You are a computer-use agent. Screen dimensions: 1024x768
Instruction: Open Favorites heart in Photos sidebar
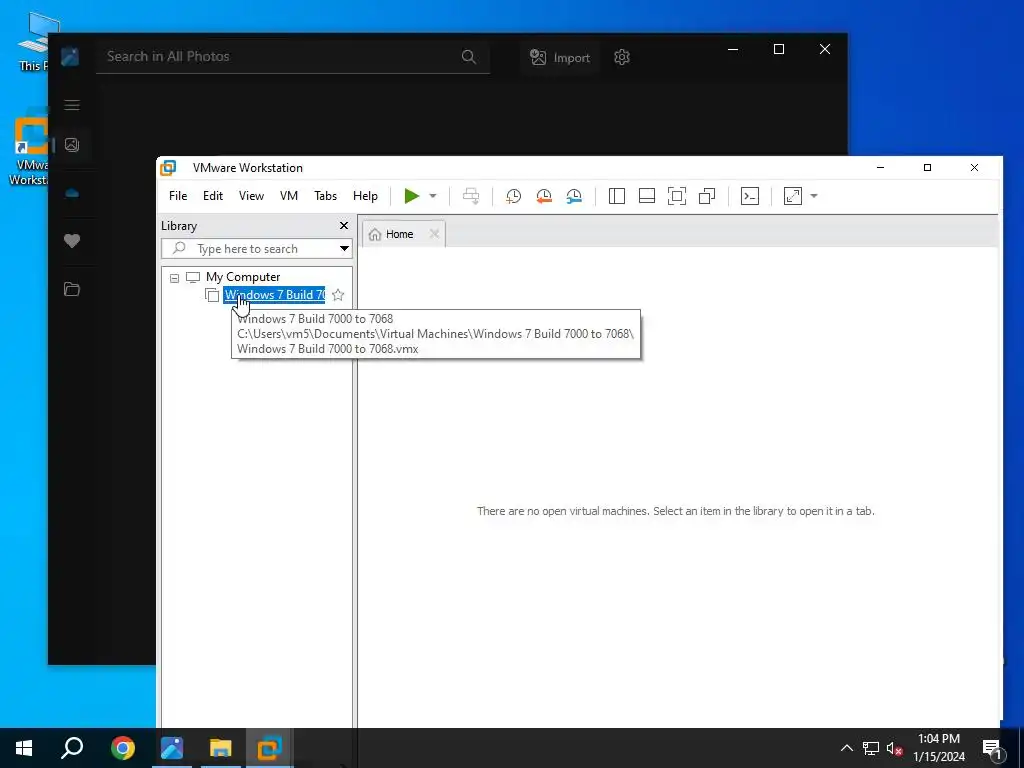tap(72, 241)
